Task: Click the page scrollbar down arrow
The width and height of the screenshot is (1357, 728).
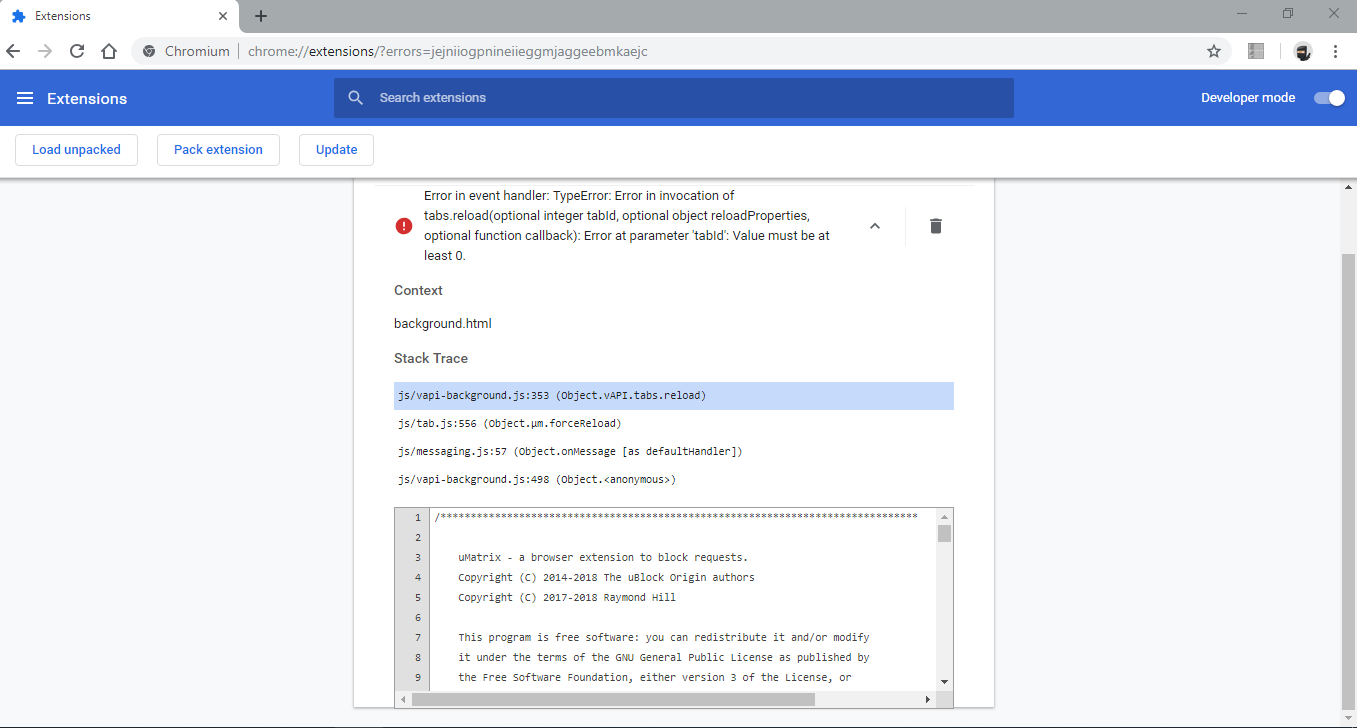Action: (1348, 716)
